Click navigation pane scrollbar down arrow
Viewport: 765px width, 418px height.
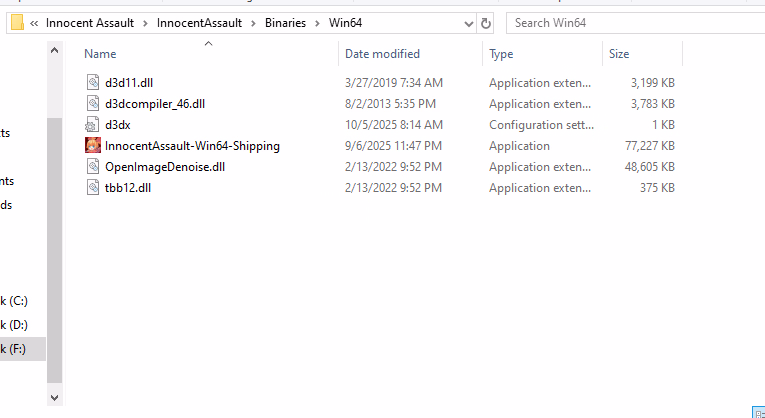point(54,397)
